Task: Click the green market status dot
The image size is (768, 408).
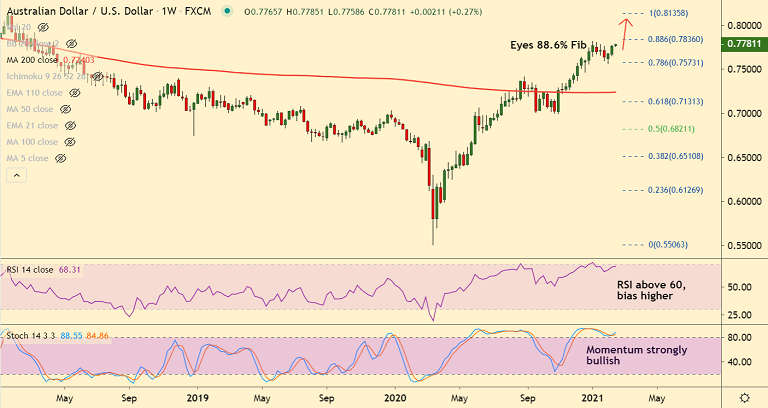Action: [226, 11]
